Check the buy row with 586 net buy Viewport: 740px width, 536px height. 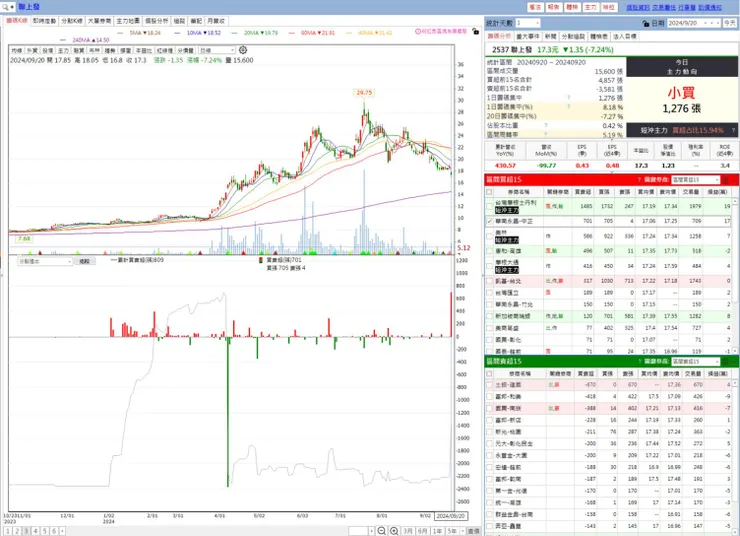(489, 236)
